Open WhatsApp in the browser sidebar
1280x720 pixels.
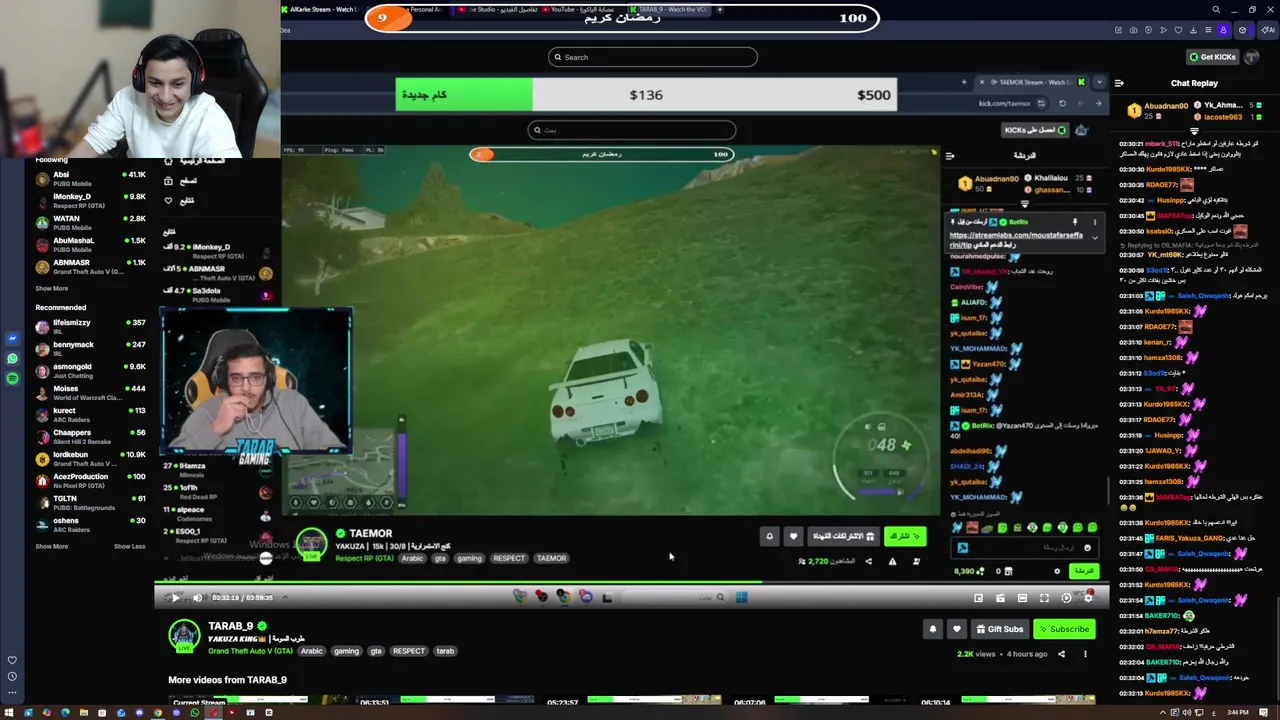coord(12,358)
